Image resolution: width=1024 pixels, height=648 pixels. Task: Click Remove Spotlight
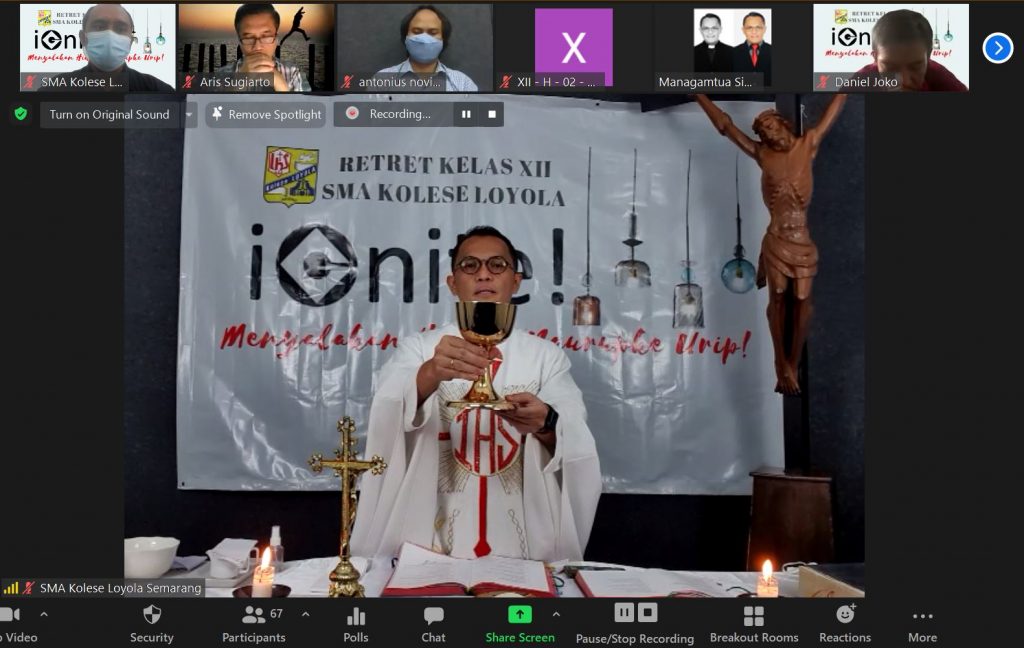pos(266,114)
